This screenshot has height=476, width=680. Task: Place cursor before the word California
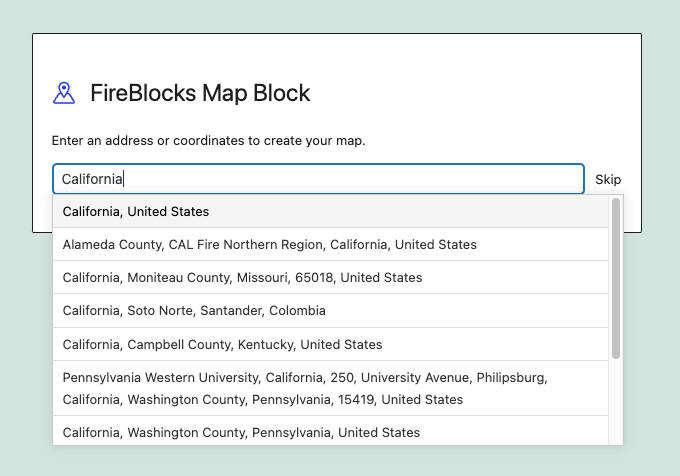(x=62, y=179)
